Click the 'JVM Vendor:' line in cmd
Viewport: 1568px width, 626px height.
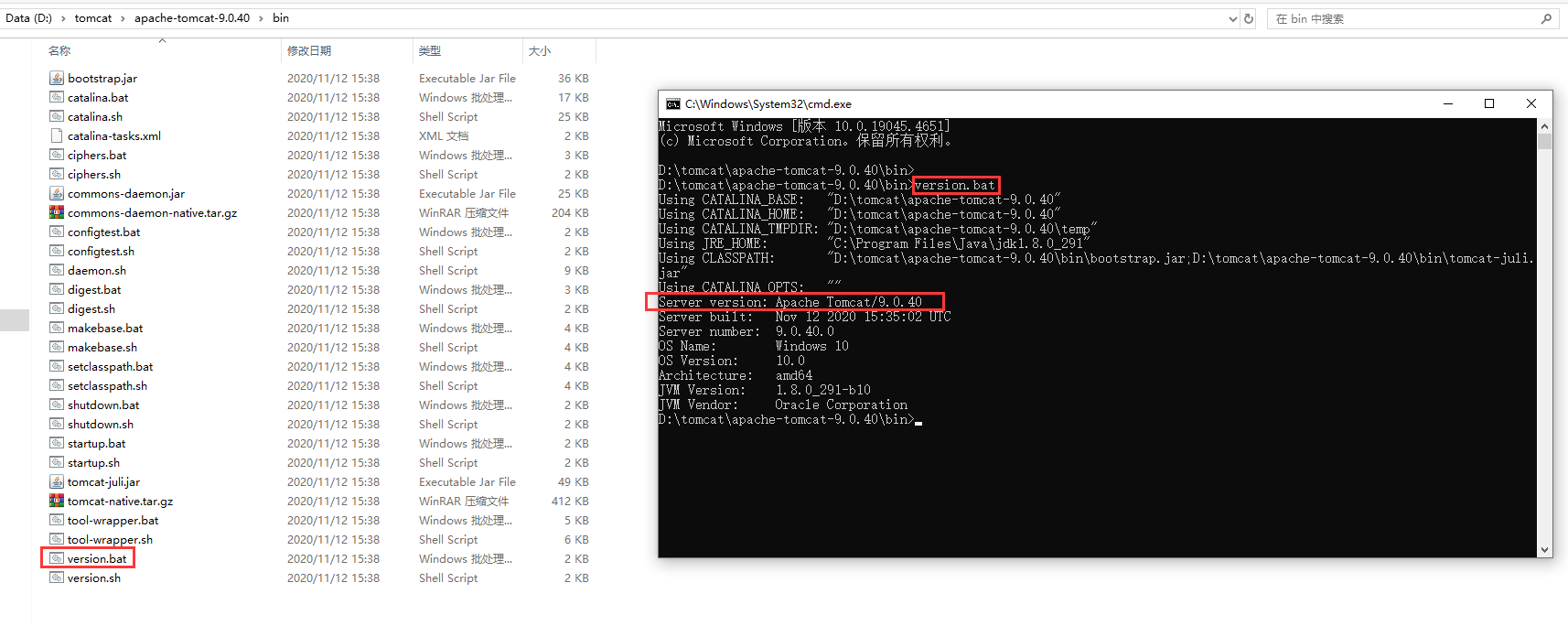(783, 405)
